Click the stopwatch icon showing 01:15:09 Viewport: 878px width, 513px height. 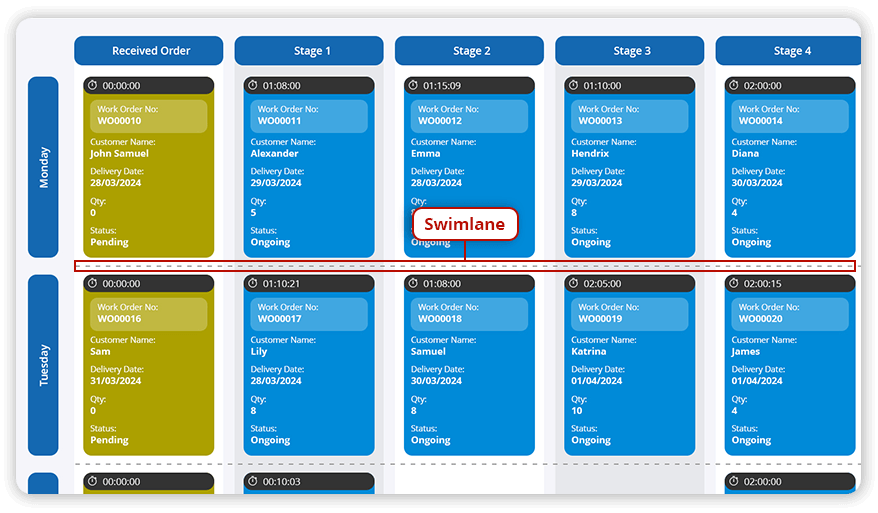tap(413, 86)
